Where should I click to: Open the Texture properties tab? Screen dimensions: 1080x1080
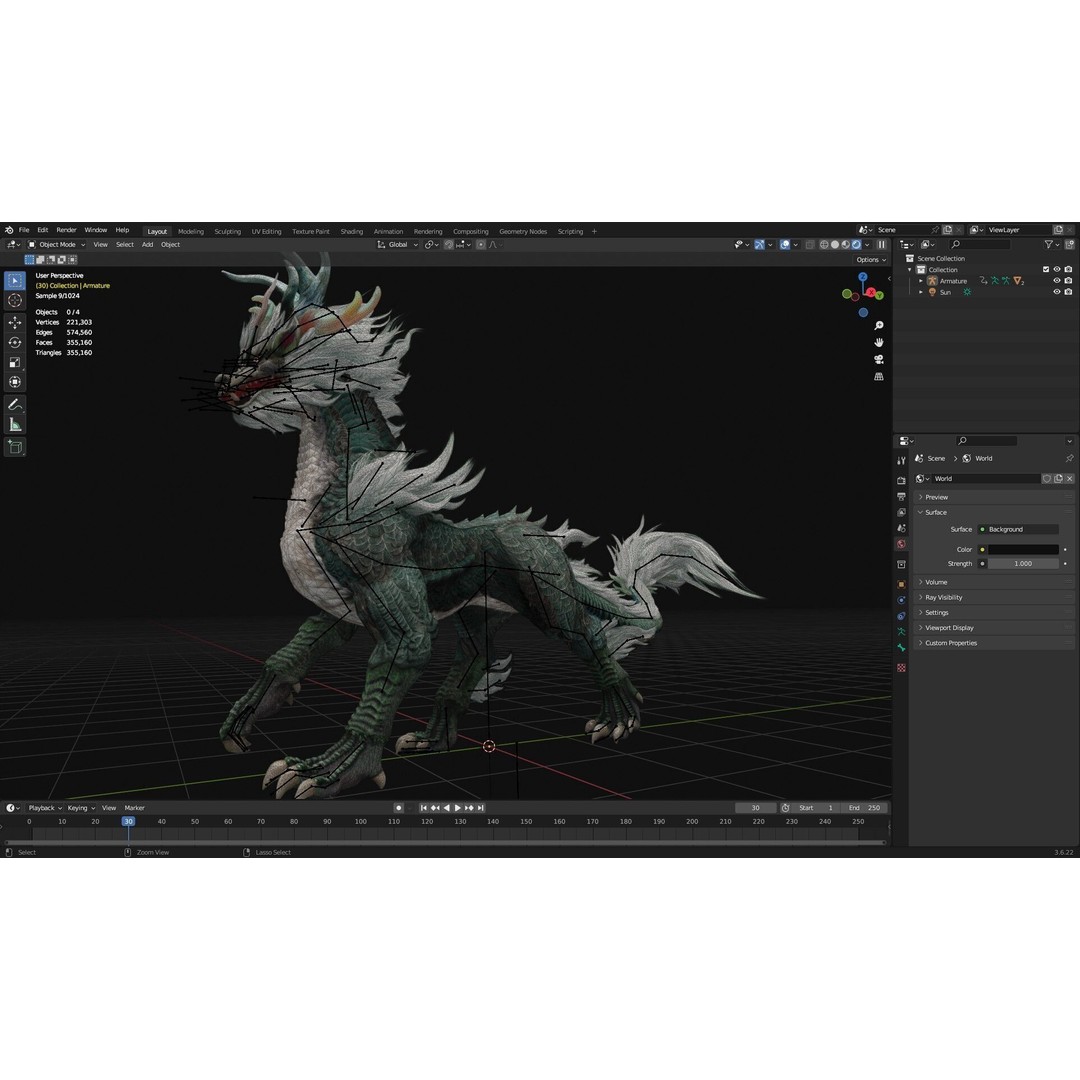click(901, 668)
